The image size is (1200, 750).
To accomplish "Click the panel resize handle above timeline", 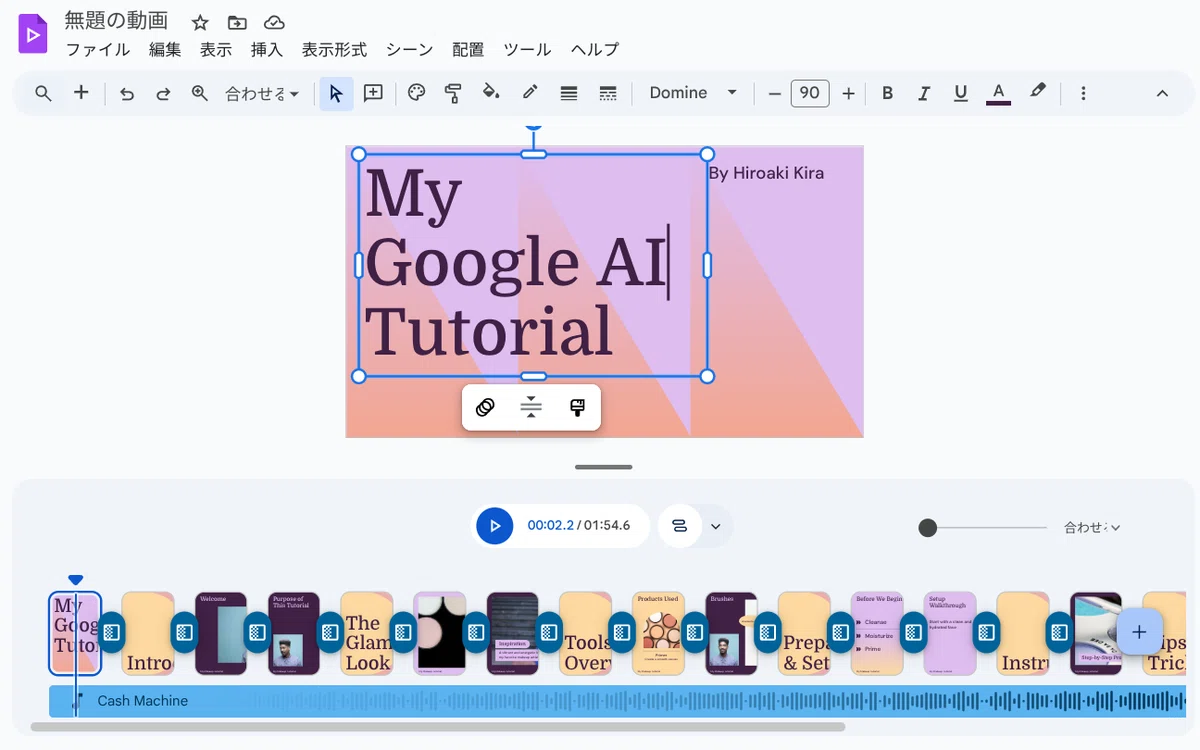I will pyautogui.click(x=603, y=467).
